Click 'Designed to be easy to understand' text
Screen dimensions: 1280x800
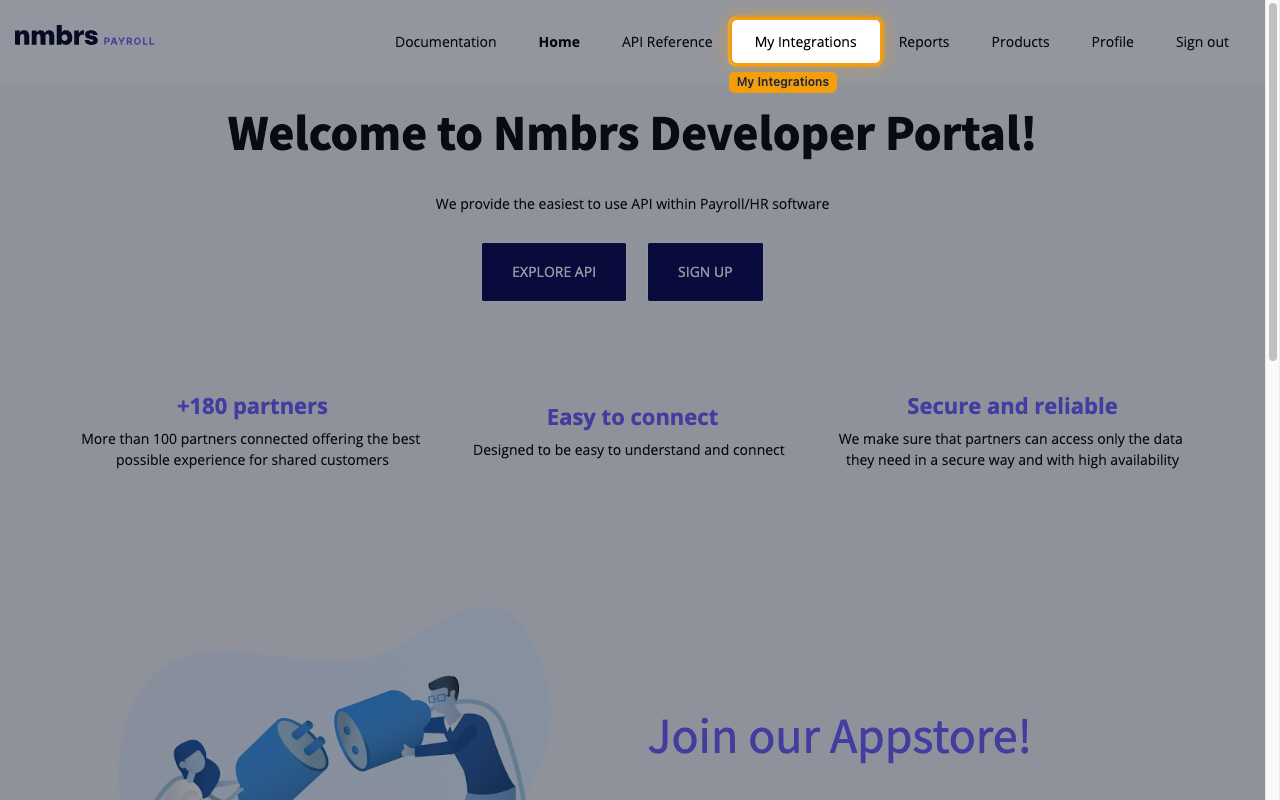629,450
